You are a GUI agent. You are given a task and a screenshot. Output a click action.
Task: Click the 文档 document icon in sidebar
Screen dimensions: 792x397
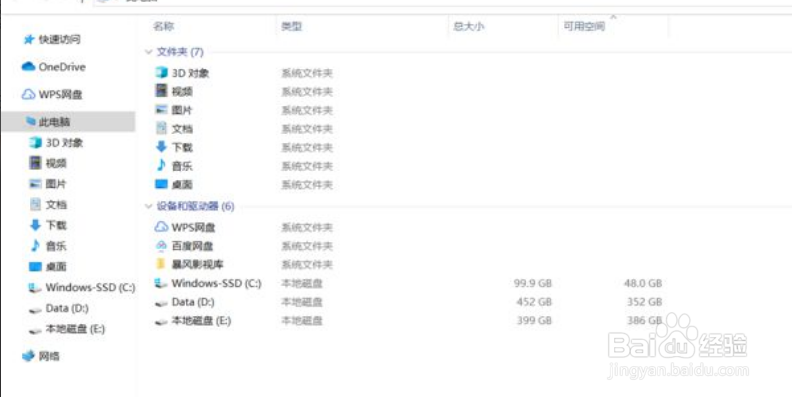[x=35, y=205]
